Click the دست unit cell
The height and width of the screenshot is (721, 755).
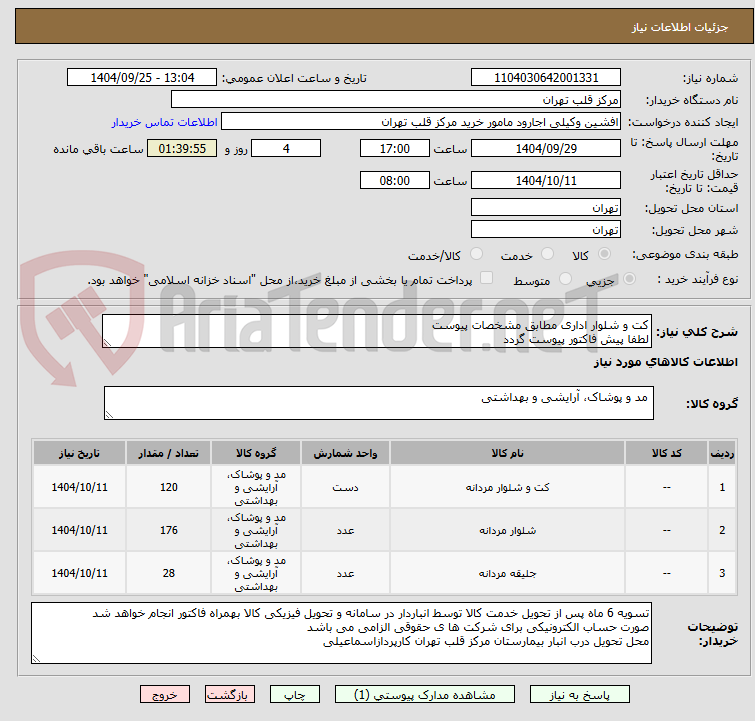click(345, 487)
